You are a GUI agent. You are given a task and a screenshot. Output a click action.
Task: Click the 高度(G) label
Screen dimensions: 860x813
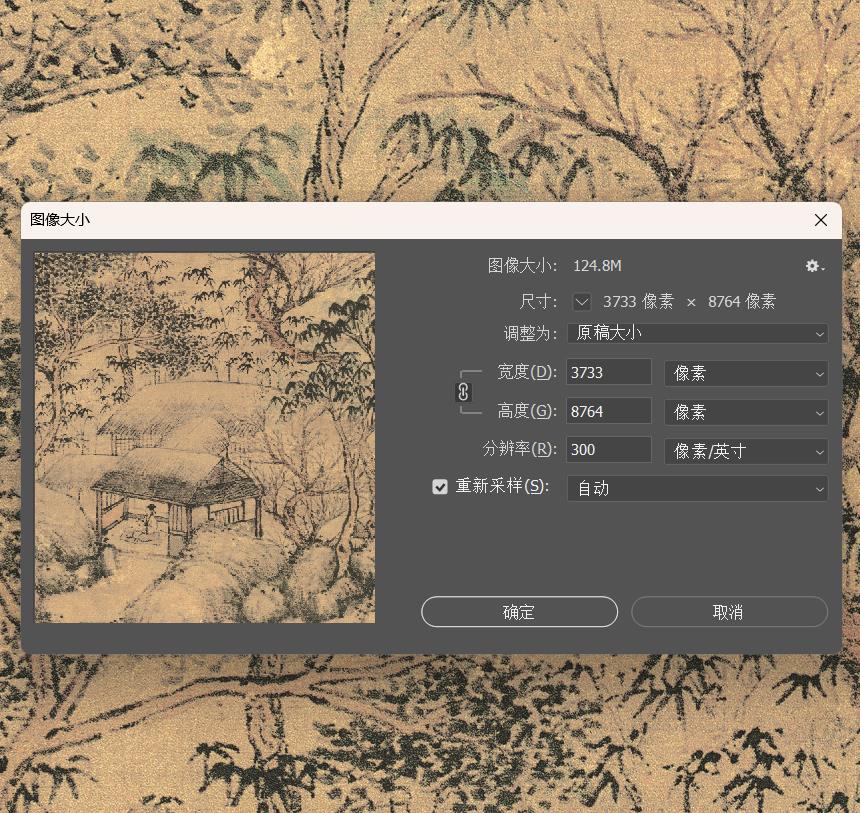coord(527,411)
